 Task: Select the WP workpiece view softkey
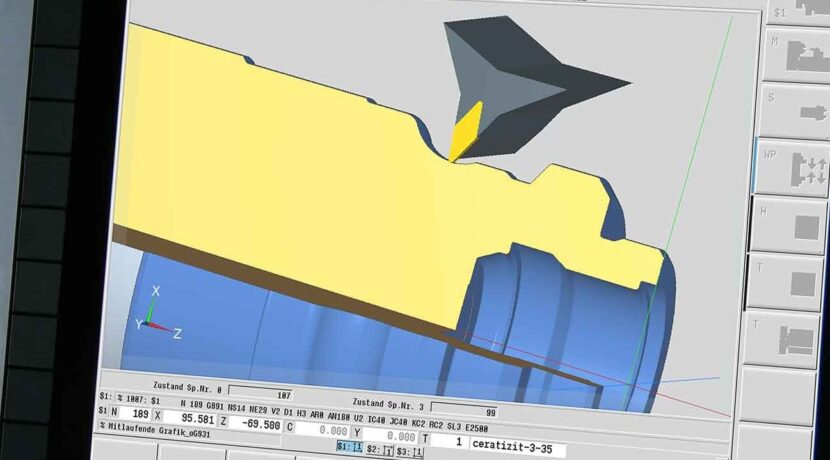[791, 168]
